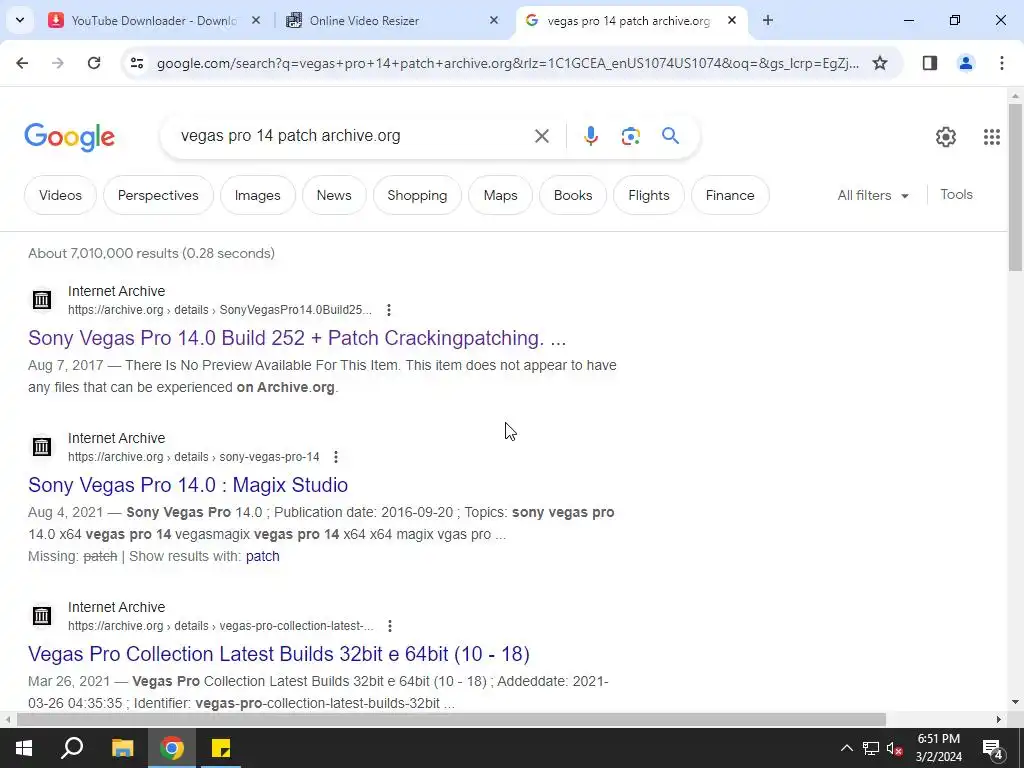Open the Chrome profile icon

tap(966, 63)
